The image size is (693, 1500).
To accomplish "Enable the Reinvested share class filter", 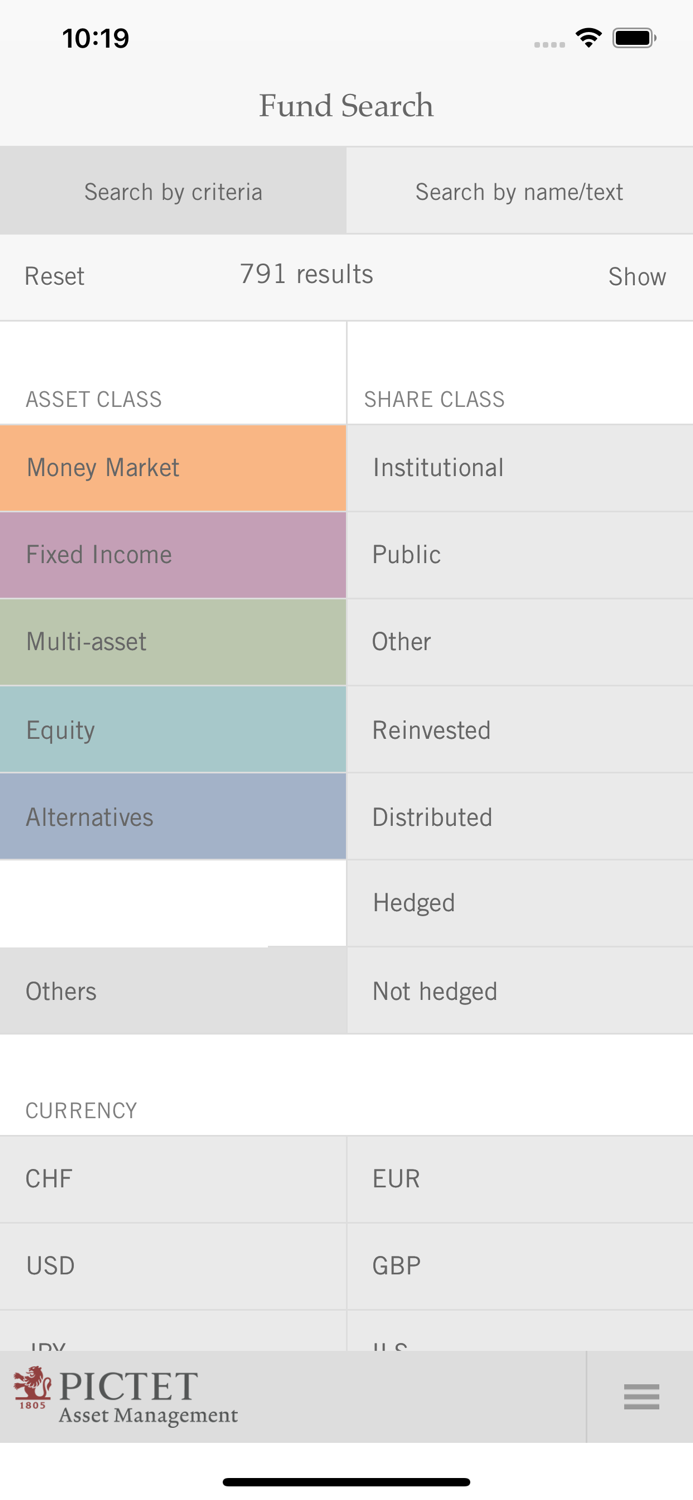I will (519, 729).
